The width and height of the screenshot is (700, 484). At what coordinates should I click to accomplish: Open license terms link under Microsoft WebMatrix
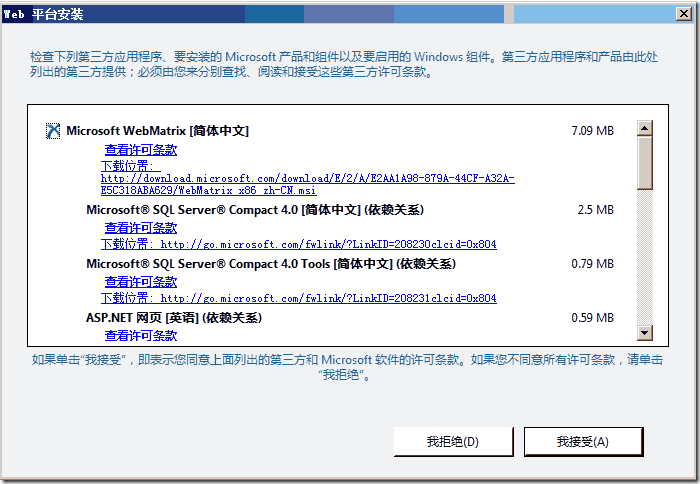141,150
